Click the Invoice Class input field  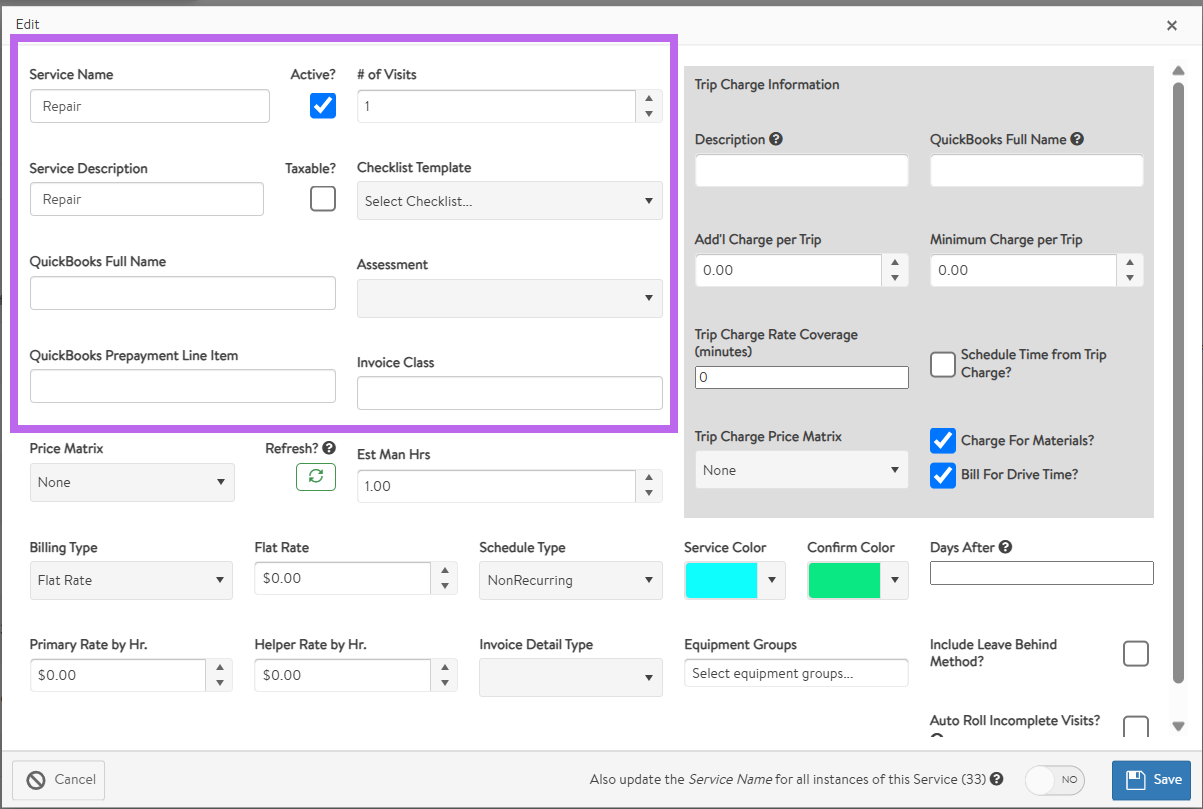pos(509,393)
